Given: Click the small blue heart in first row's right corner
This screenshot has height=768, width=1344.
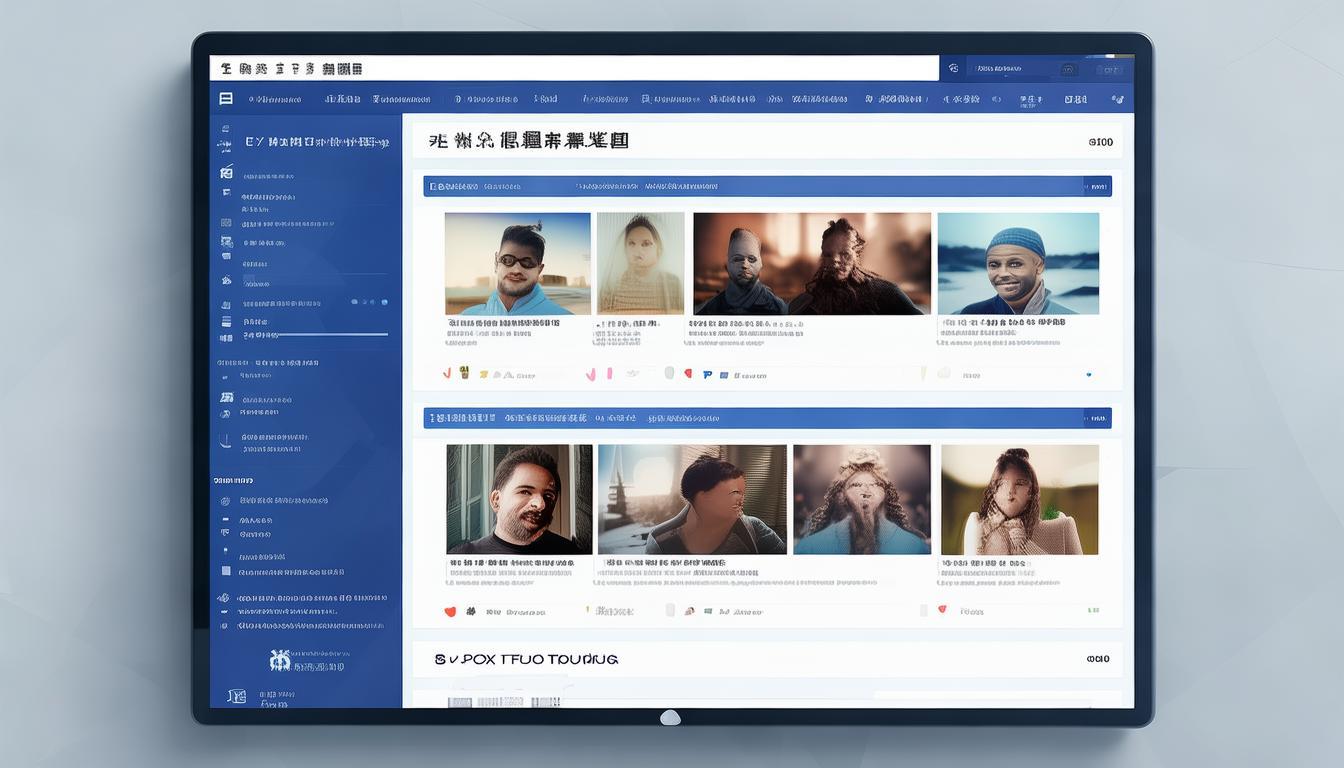Looking at the screenshot, I should click(1089, 375).
